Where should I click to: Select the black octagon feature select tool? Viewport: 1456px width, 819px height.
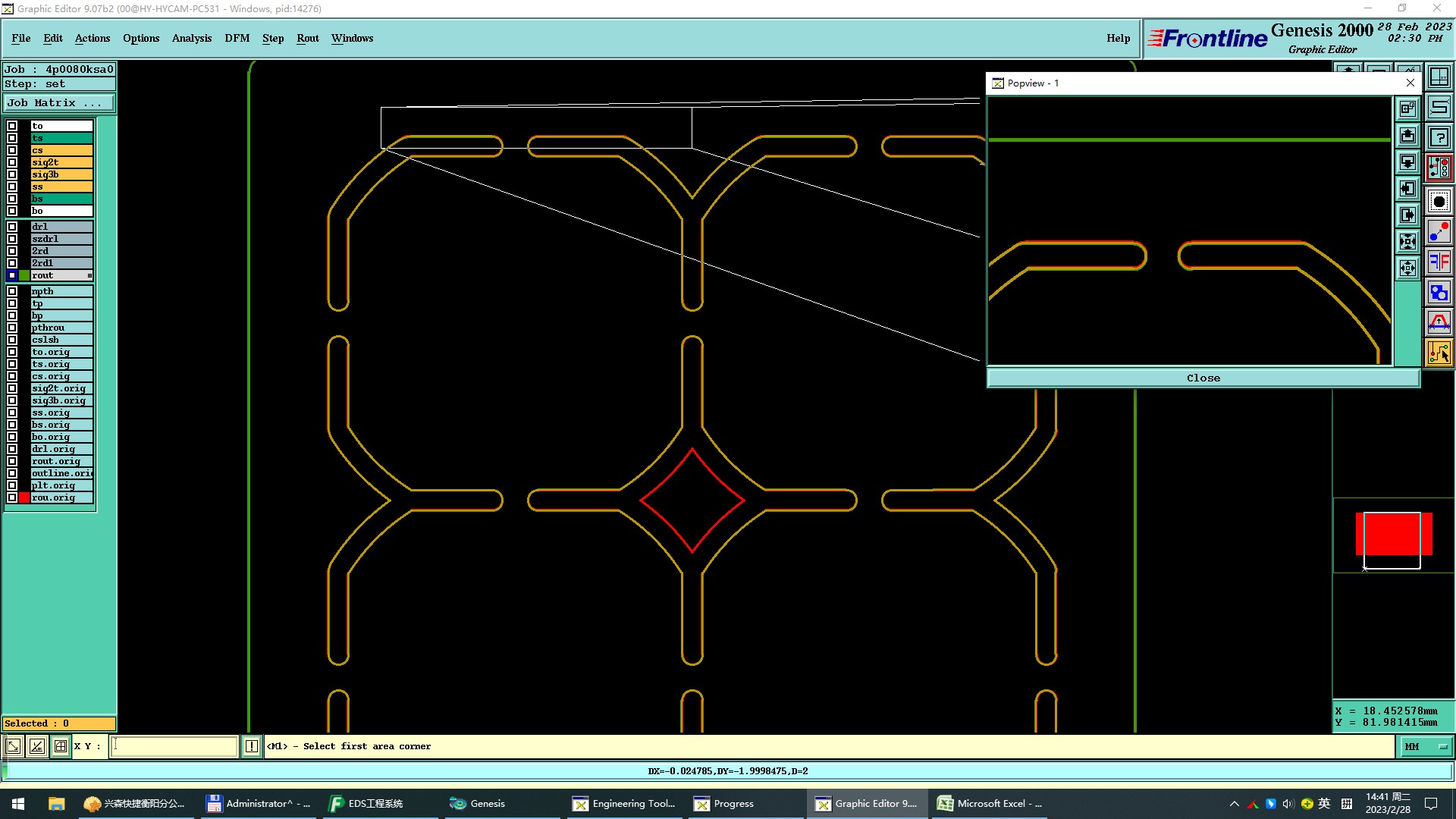click(1439, 201)
